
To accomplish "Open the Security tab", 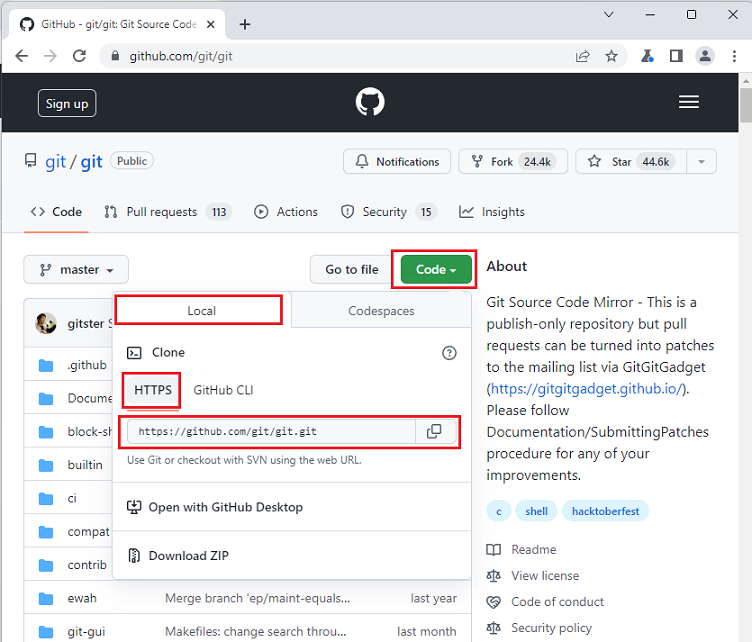I will pyautogui.click(x=388, y=212).
